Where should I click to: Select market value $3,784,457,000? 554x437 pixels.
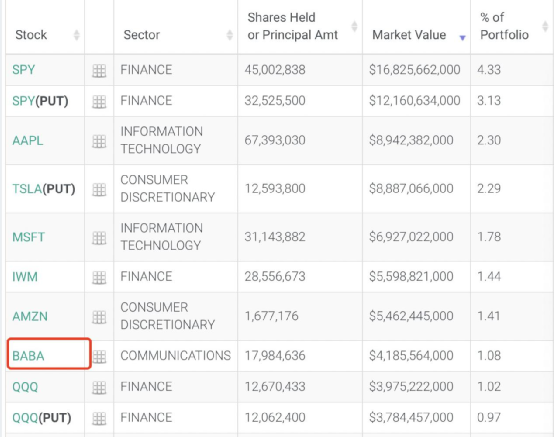[411, 418]
